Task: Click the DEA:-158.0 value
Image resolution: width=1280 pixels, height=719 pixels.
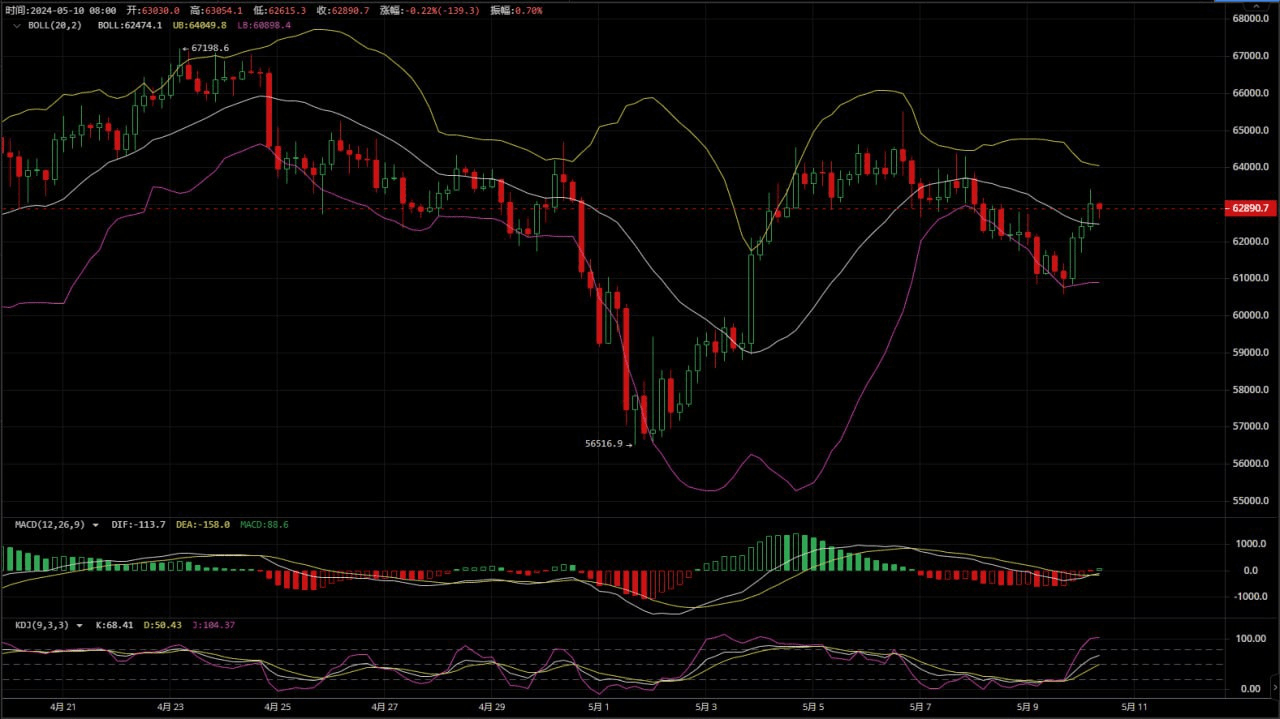Action: (203, 525)
